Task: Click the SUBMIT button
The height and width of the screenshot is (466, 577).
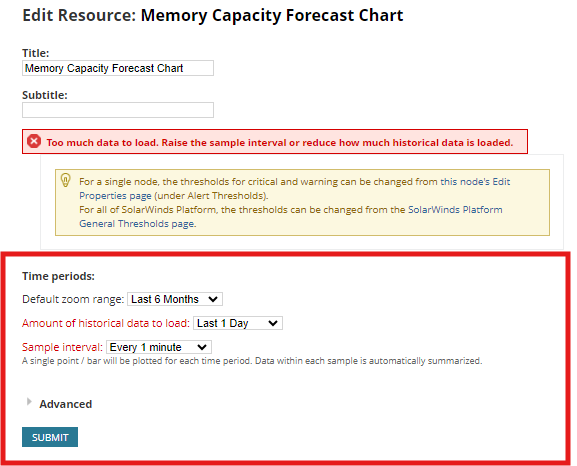Action: click(50, 437)
